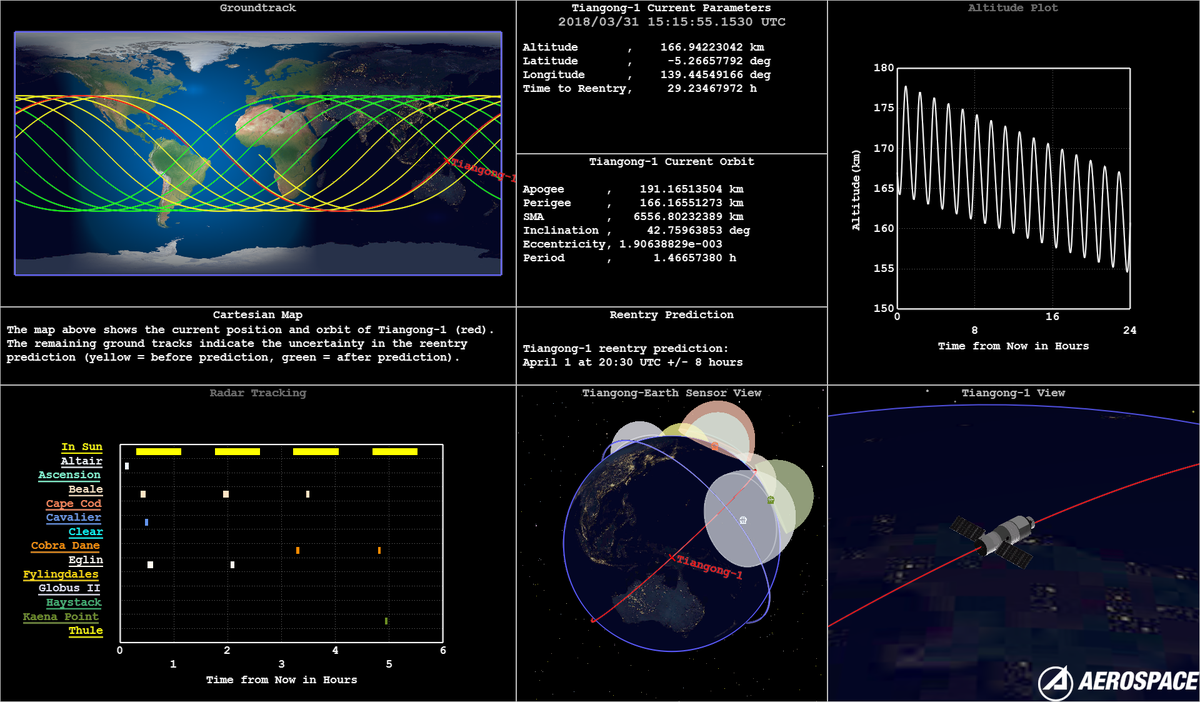Select the Radar Tracking panel heading

[258, 393]
